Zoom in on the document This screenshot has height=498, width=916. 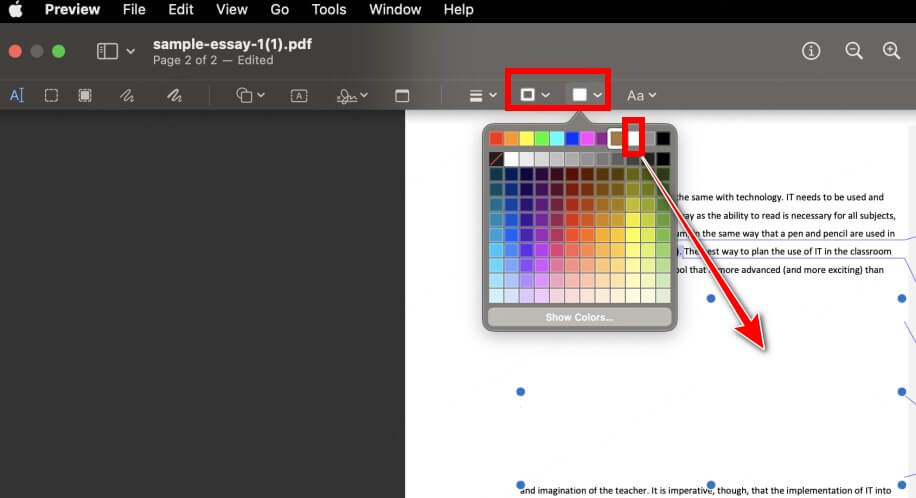[891, 51]
